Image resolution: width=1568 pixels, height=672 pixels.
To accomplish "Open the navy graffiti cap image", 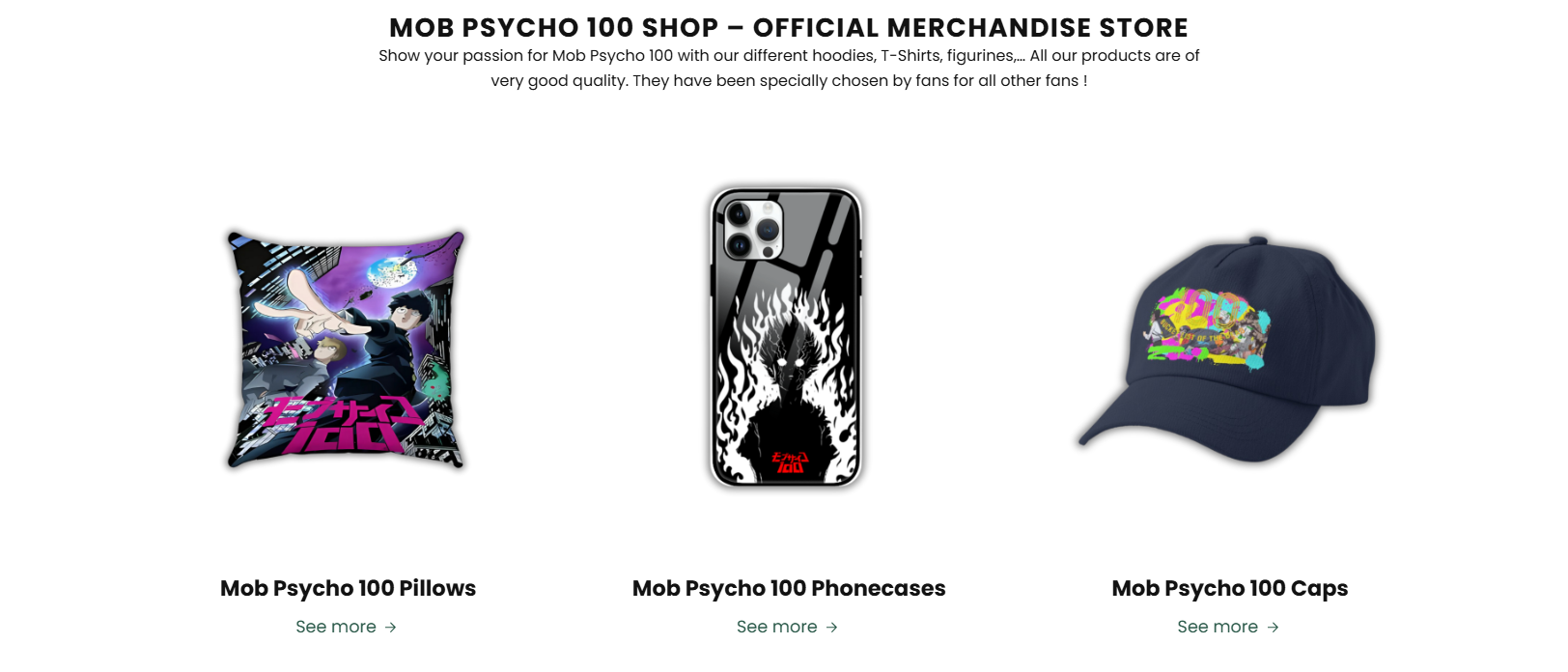I will [x=1228, y=350].
